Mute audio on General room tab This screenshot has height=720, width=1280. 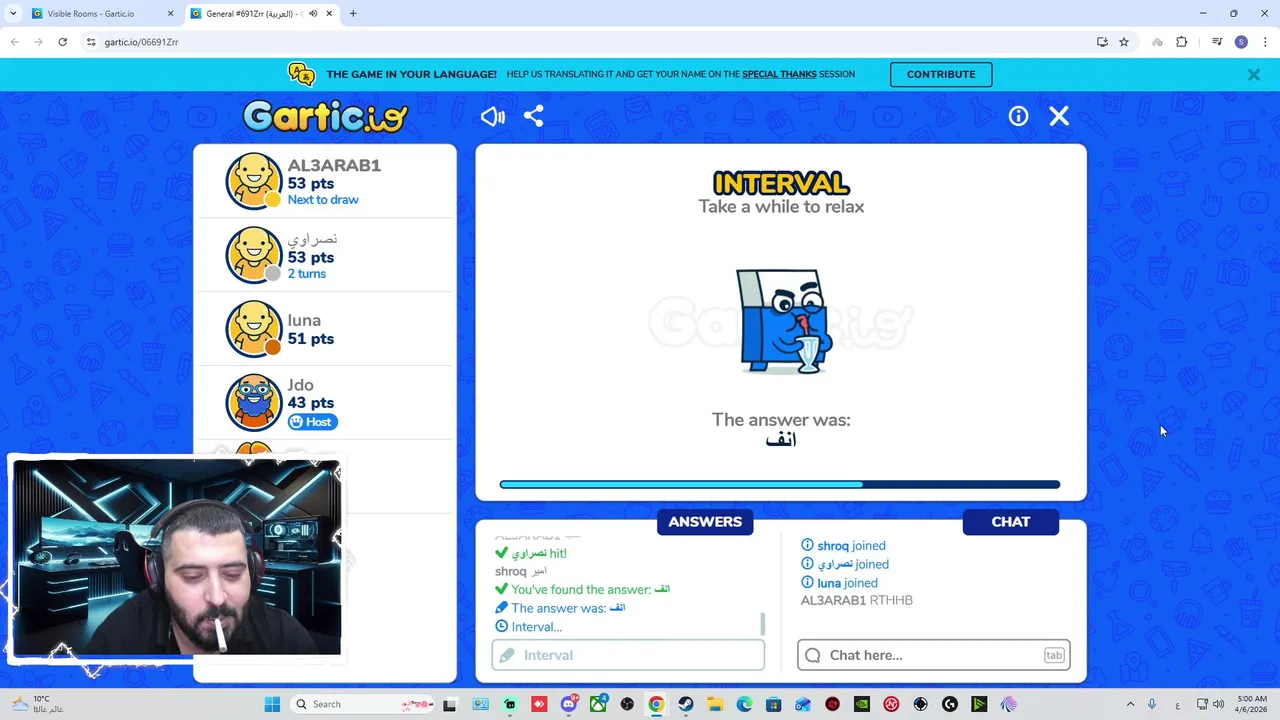click(x=313, y=14)
